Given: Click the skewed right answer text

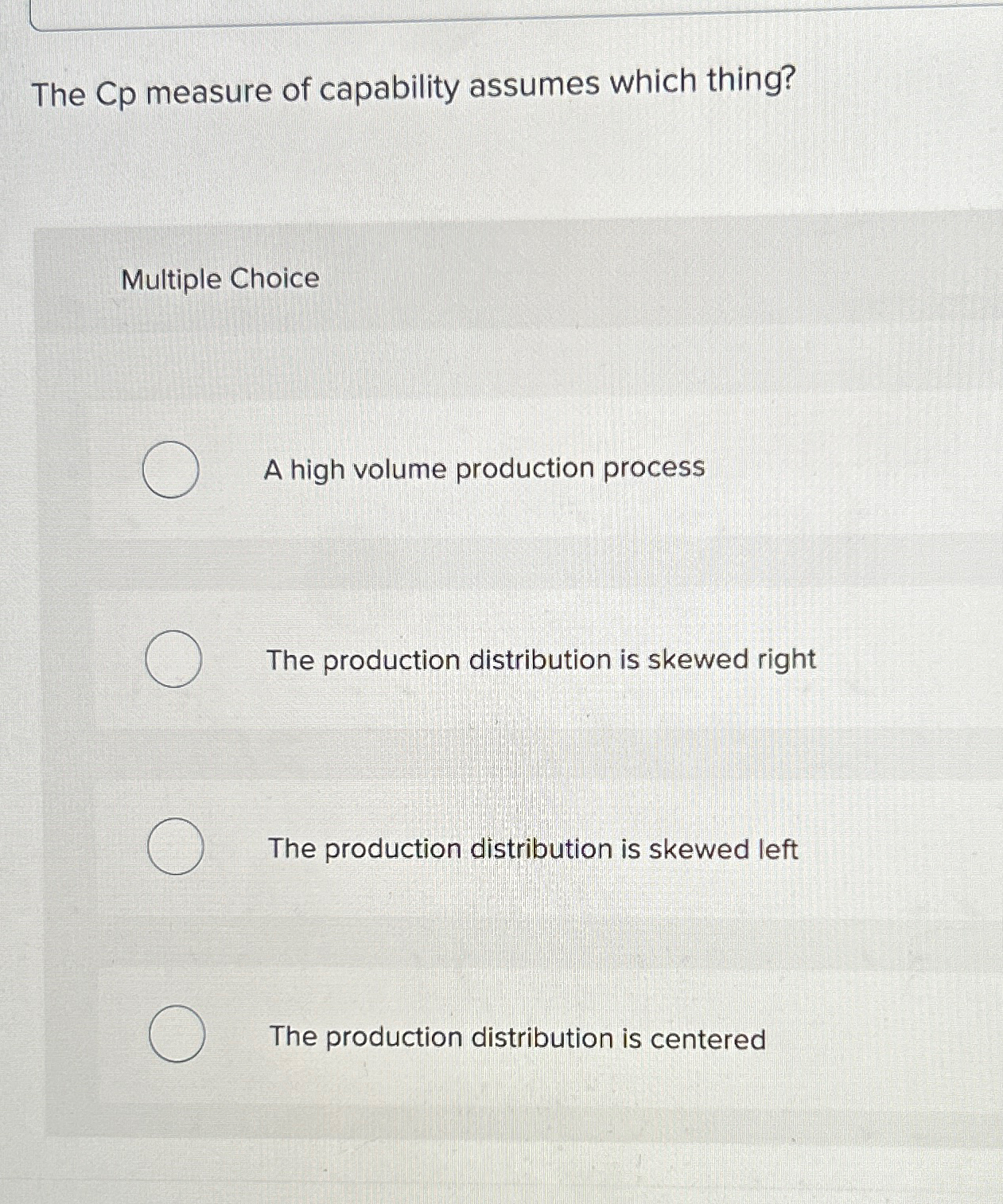Looking at the screenshot, I should pos(542,659).
